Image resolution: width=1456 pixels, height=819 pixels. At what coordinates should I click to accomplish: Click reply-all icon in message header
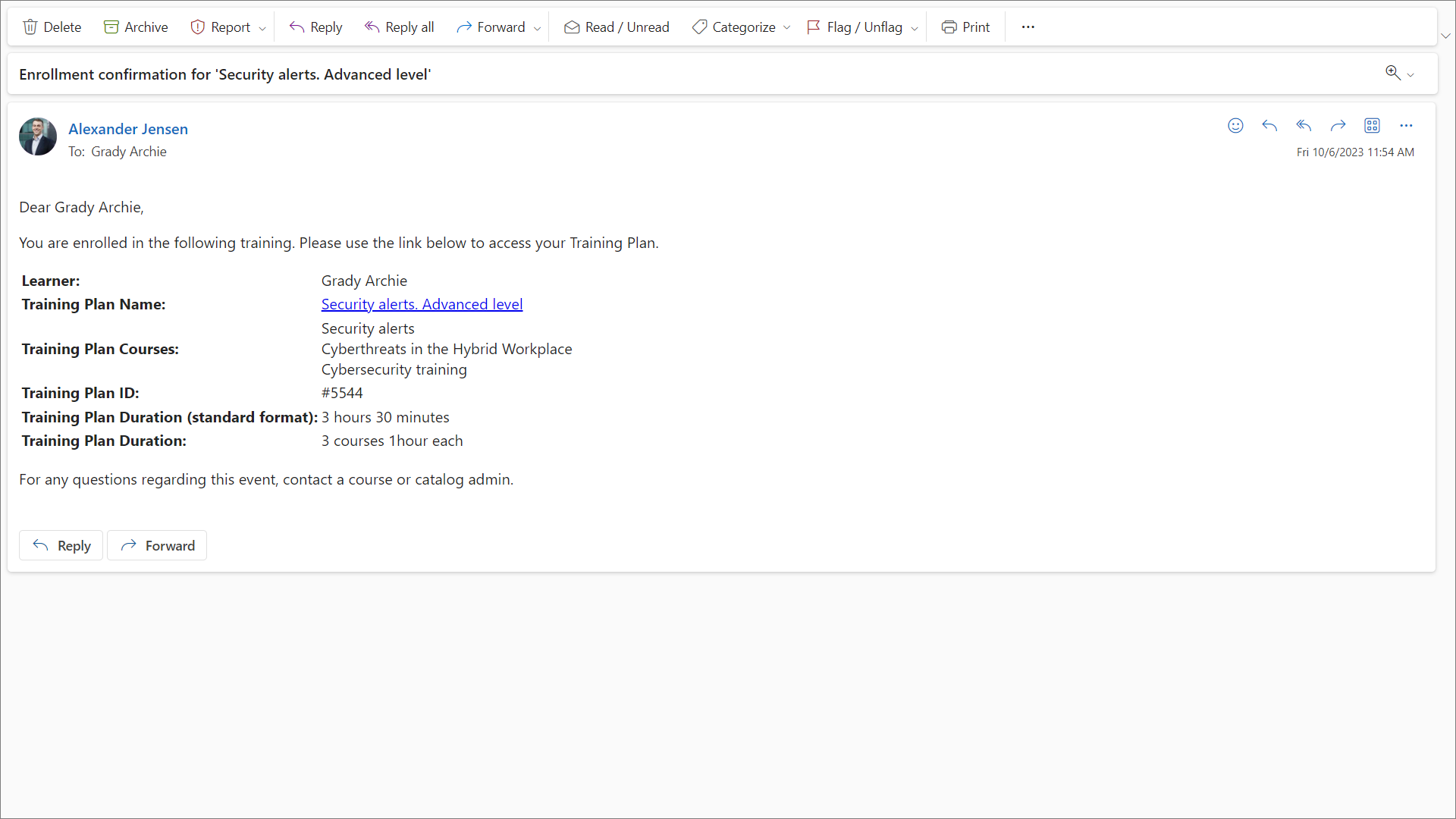pyautogui.click(x=1304, y=126)
